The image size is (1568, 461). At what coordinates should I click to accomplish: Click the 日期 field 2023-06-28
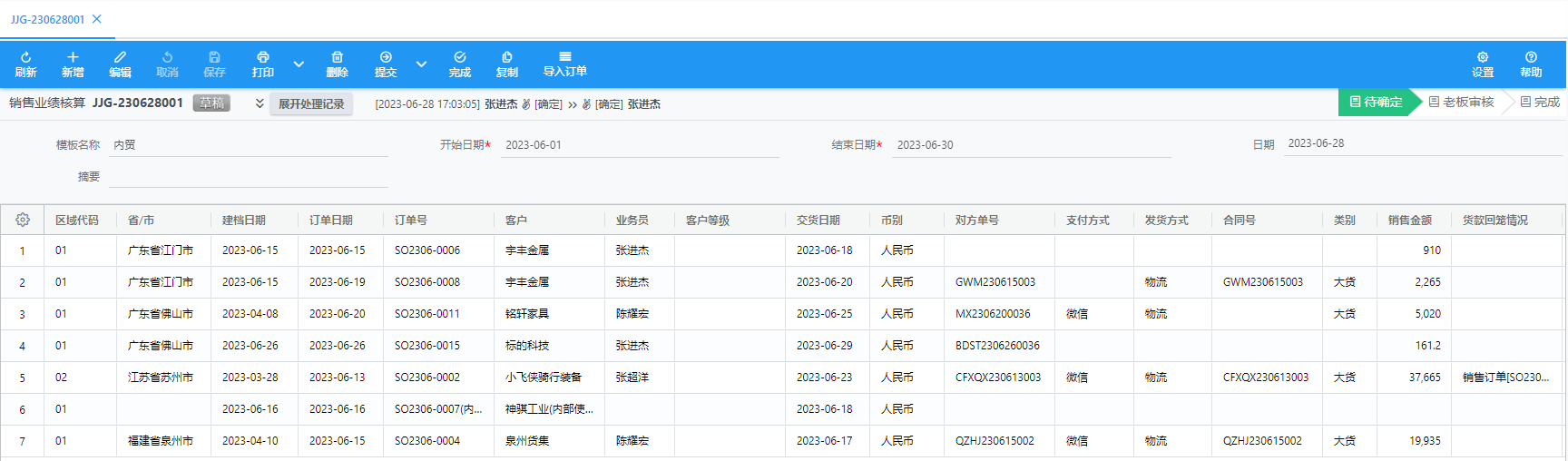tap(1423, 143)
